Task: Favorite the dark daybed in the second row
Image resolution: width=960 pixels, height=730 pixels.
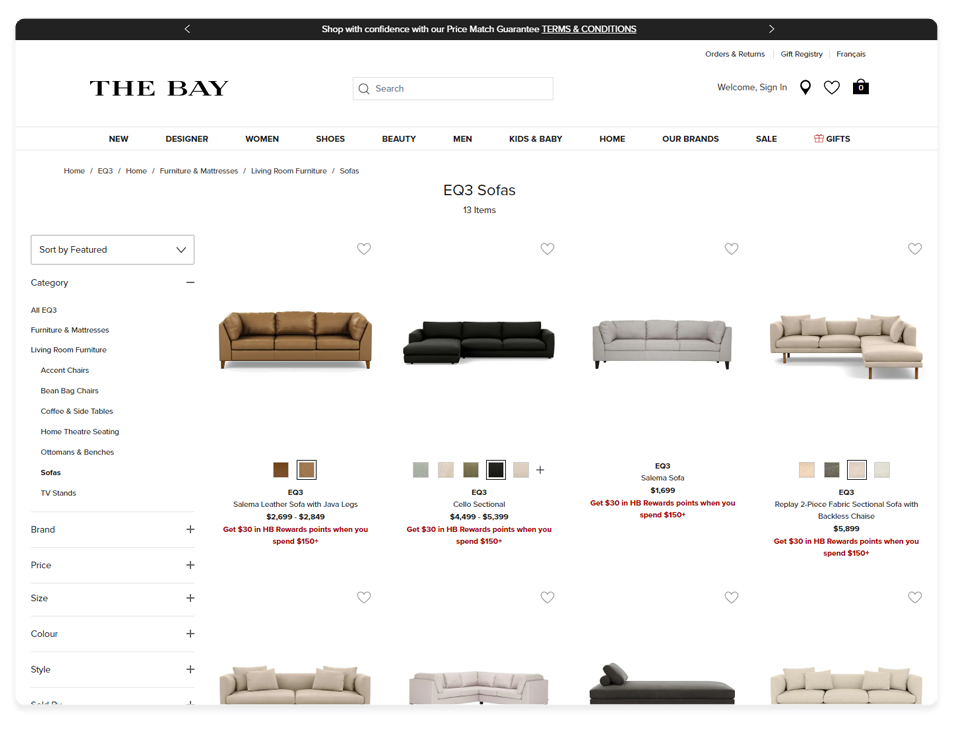Action: pyautogui.click(x=731, y=597)
